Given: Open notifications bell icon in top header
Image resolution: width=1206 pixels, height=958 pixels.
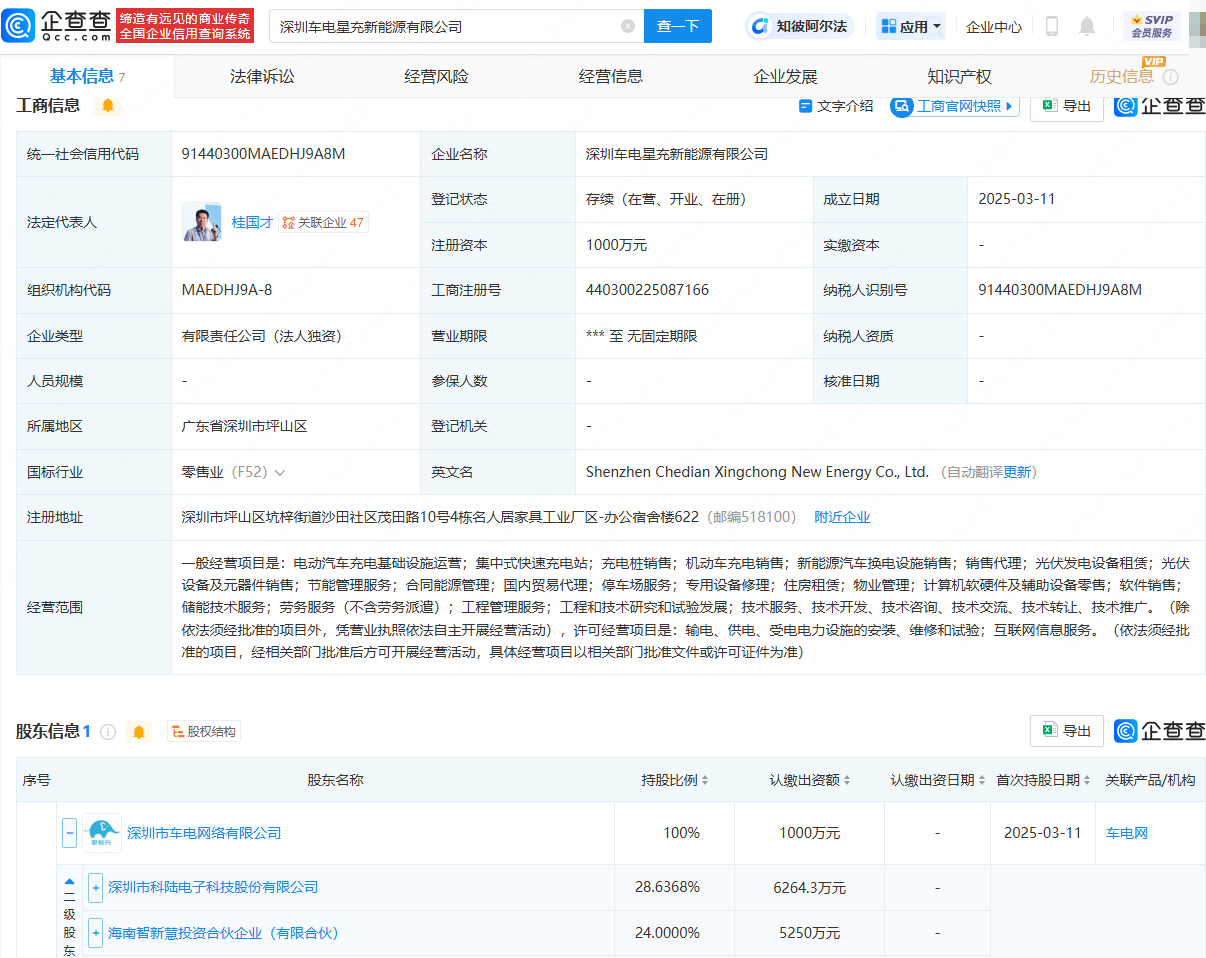Looking at the screenshot, I should 1087,26.
